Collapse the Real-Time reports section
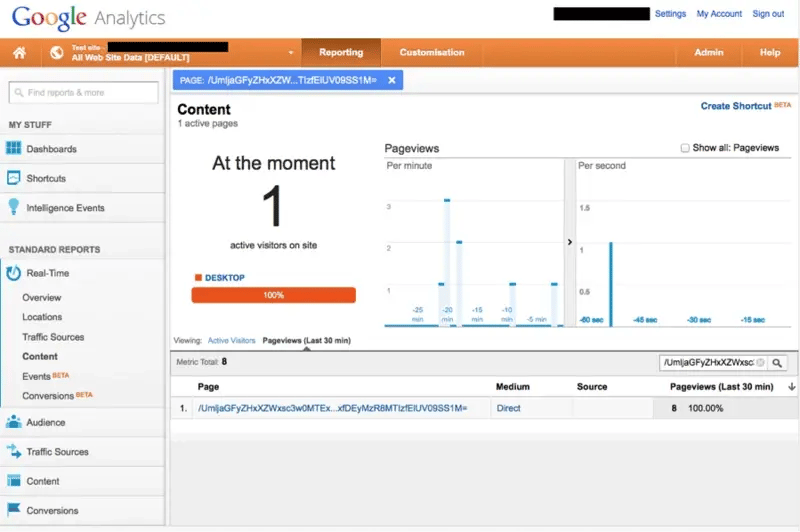800x532 pixels. pos(14,273)
